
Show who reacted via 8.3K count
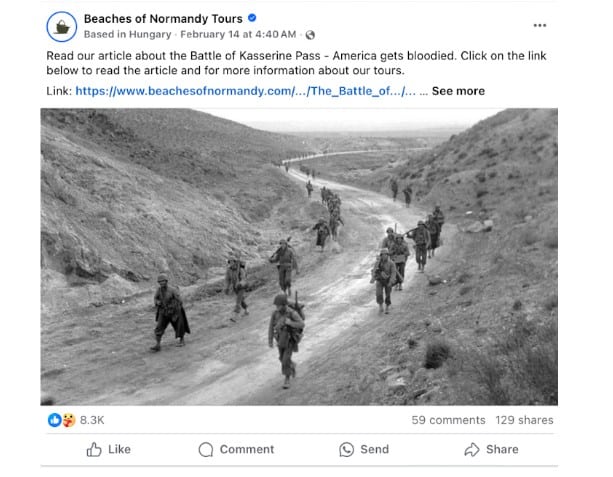point(92,420)
